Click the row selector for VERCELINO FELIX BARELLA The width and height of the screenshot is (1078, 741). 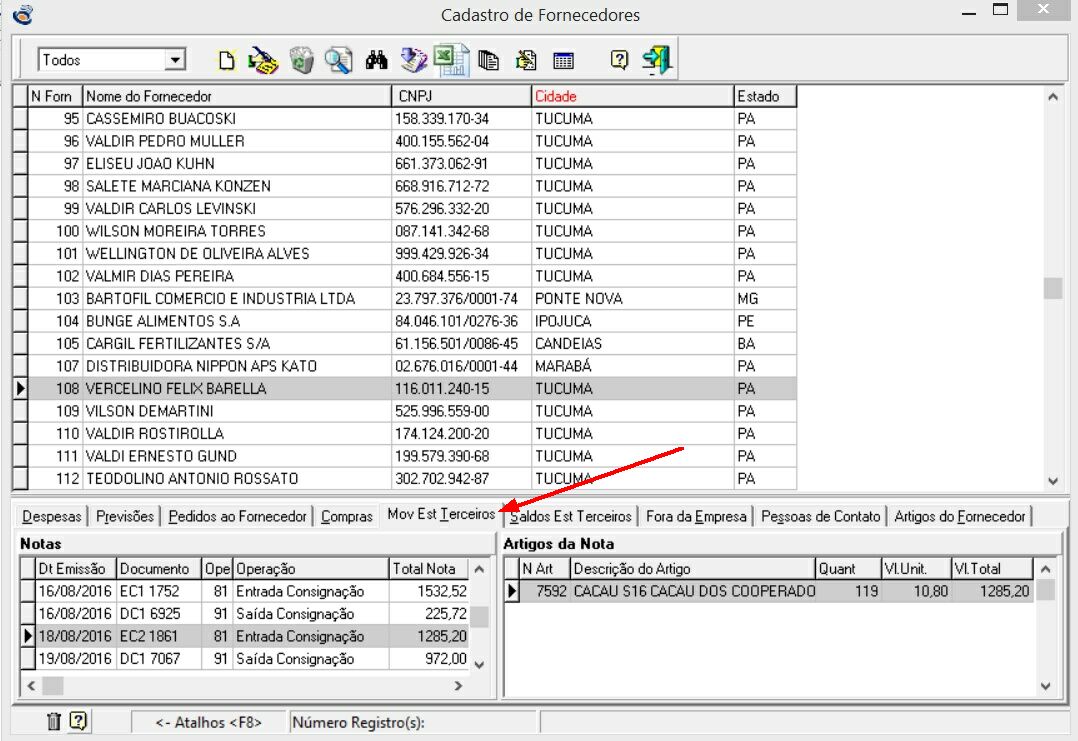tap(21, 388)
